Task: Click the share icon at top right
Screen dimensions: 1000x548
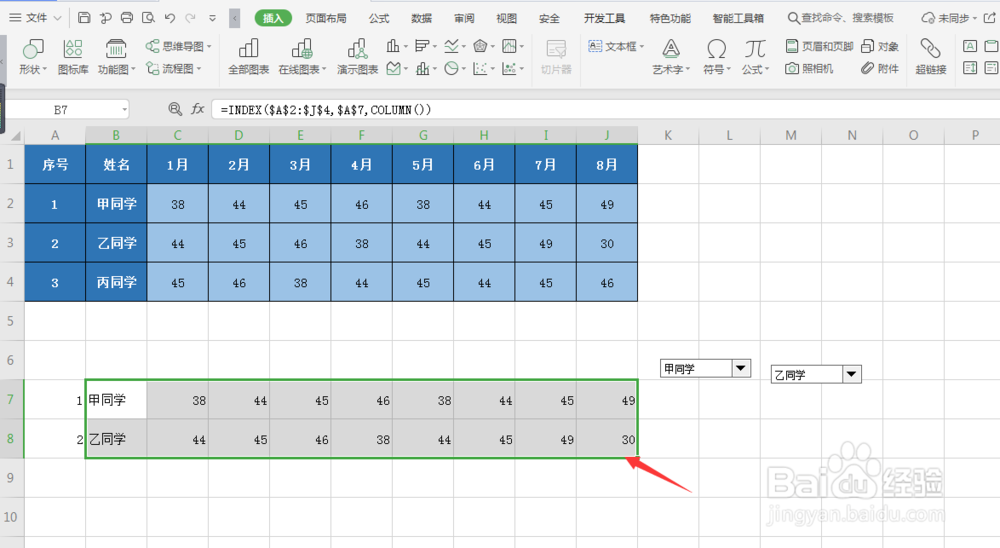Action: [x=990, y=18]
